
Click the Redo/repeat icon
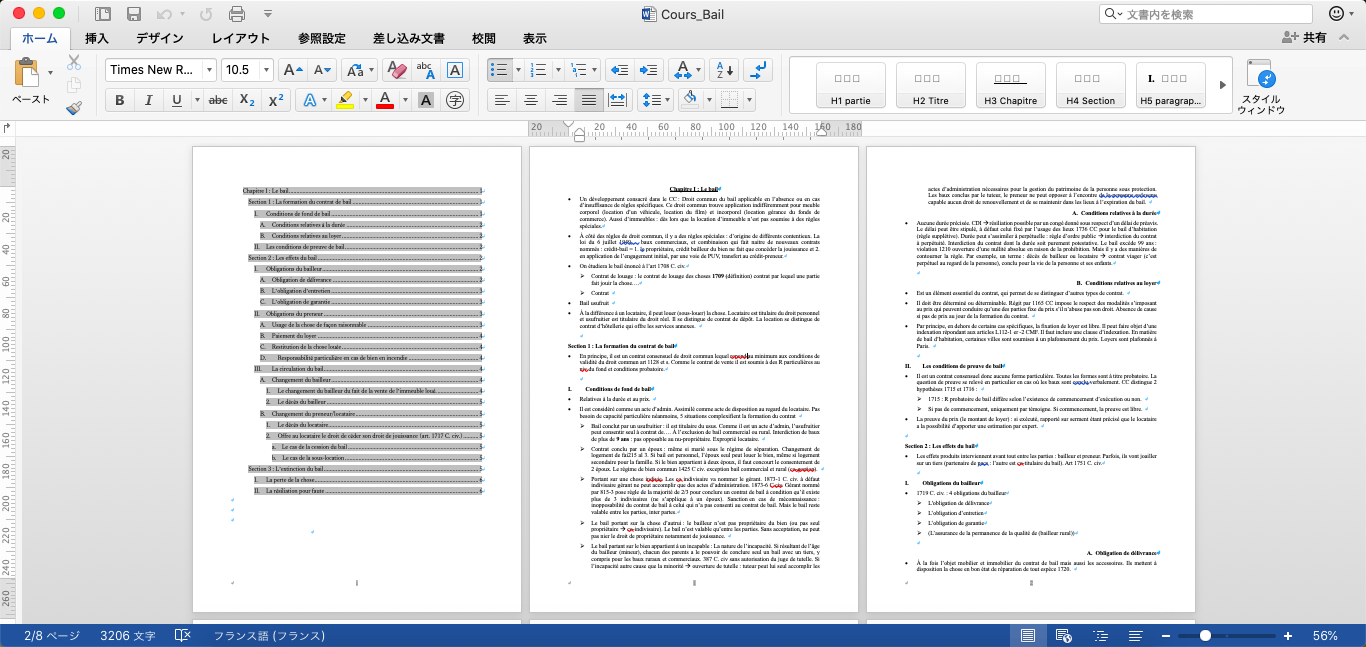pyautogui.click(x=206, y=14)
